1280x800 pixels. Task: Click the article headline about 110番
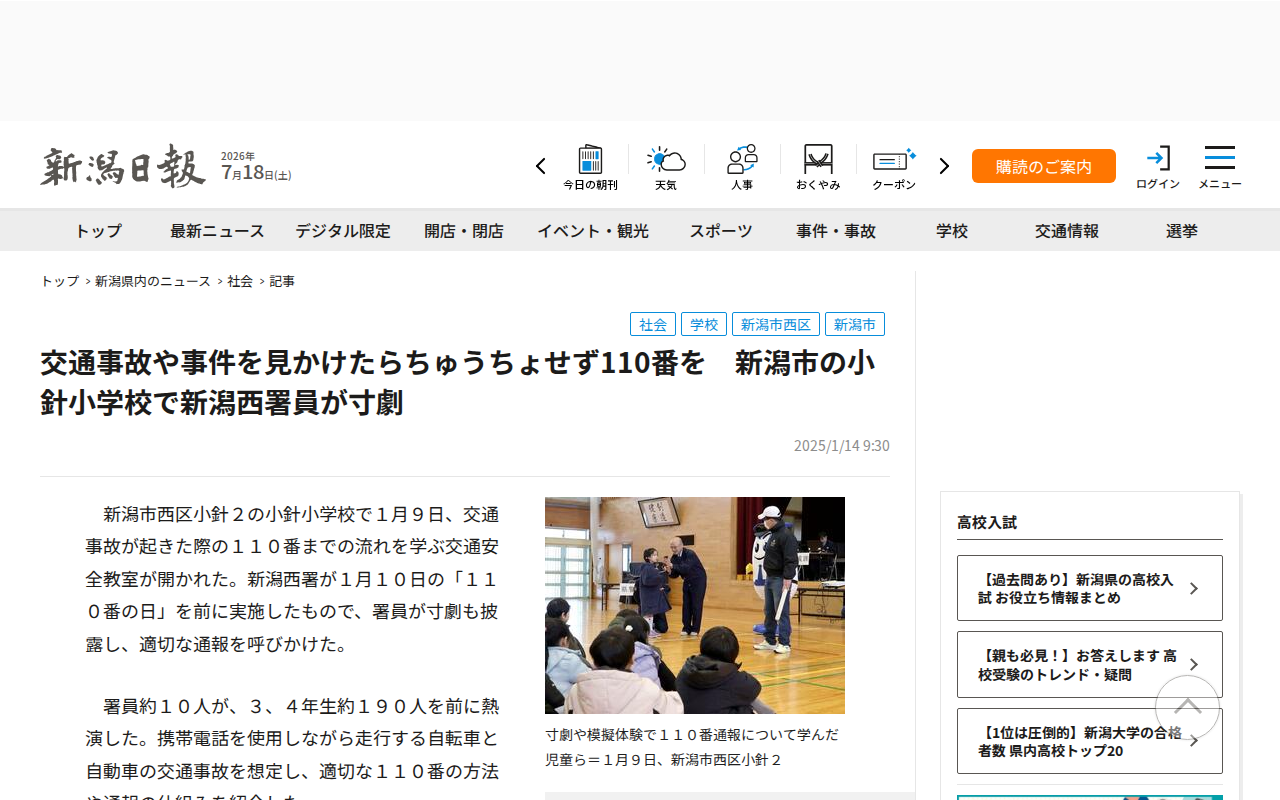coord(458,382)
